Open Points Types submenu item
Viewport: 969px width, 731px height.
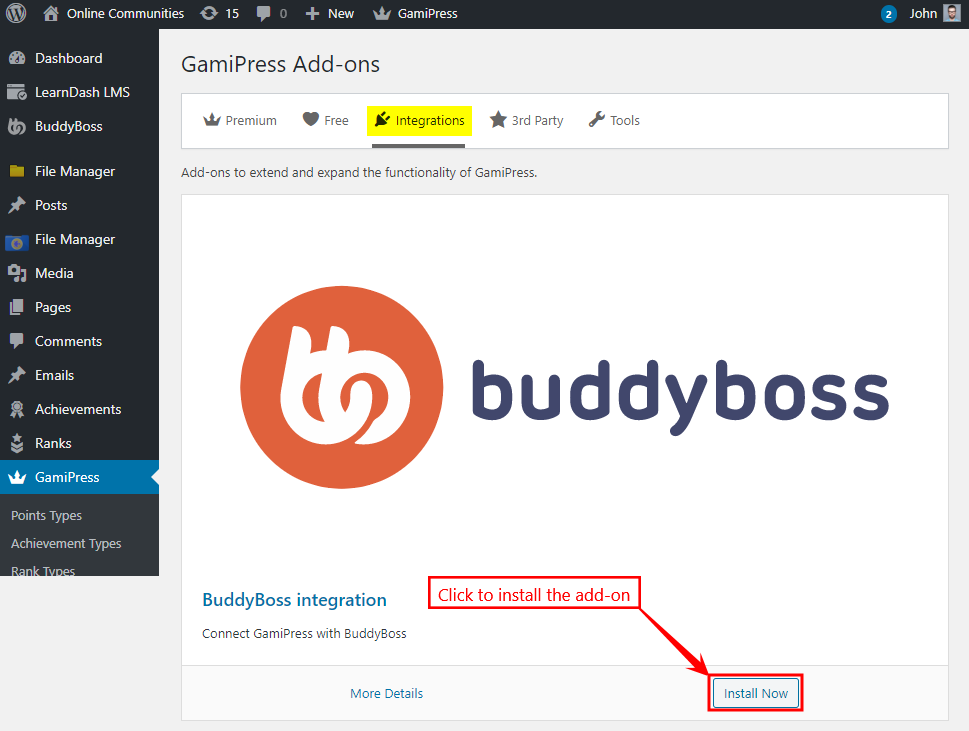pos(46,516)
